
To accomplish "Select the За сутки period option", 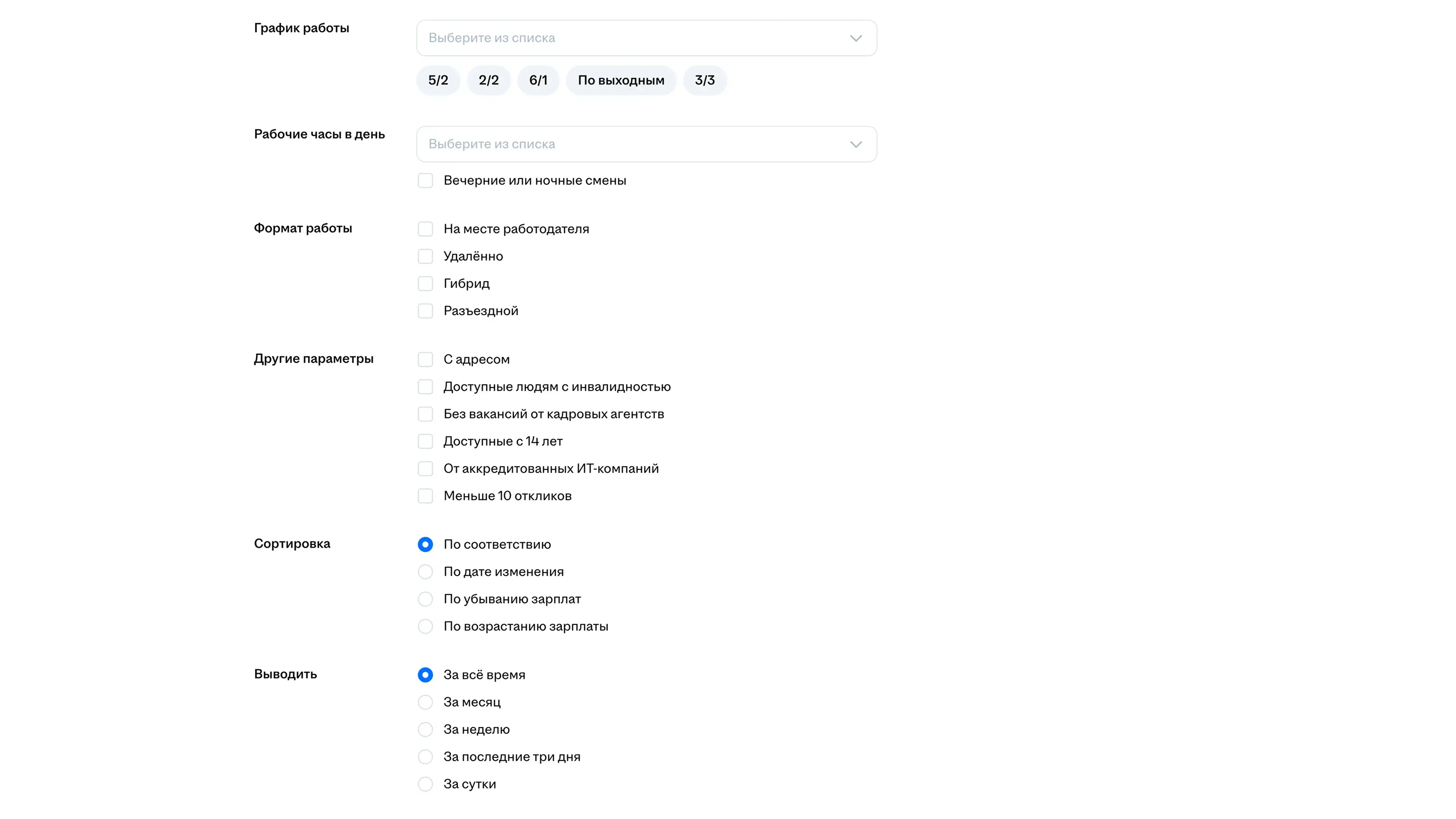I will 425,784.
